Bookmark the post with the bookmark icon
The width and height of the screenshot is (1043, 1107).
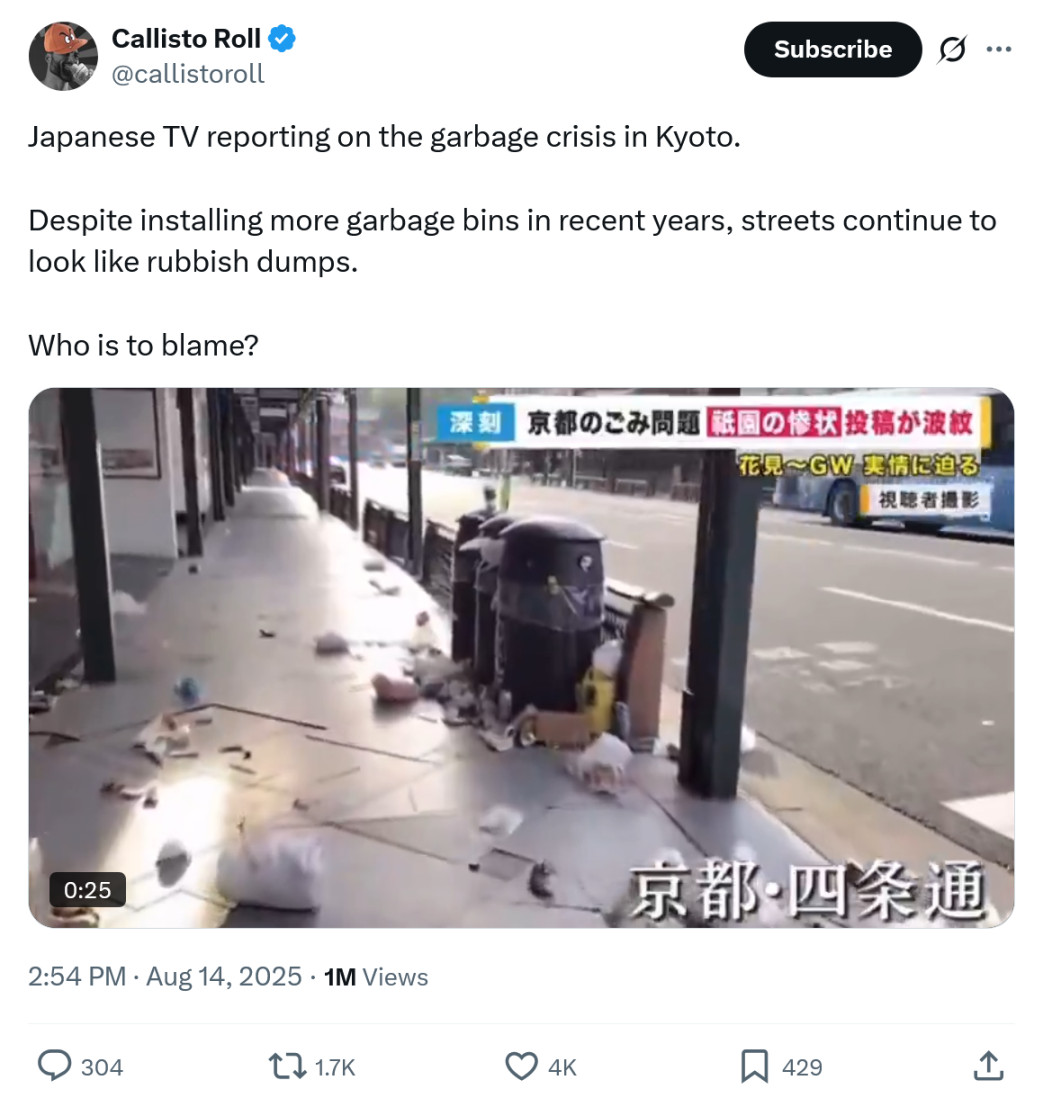[x=754, y=1067]
